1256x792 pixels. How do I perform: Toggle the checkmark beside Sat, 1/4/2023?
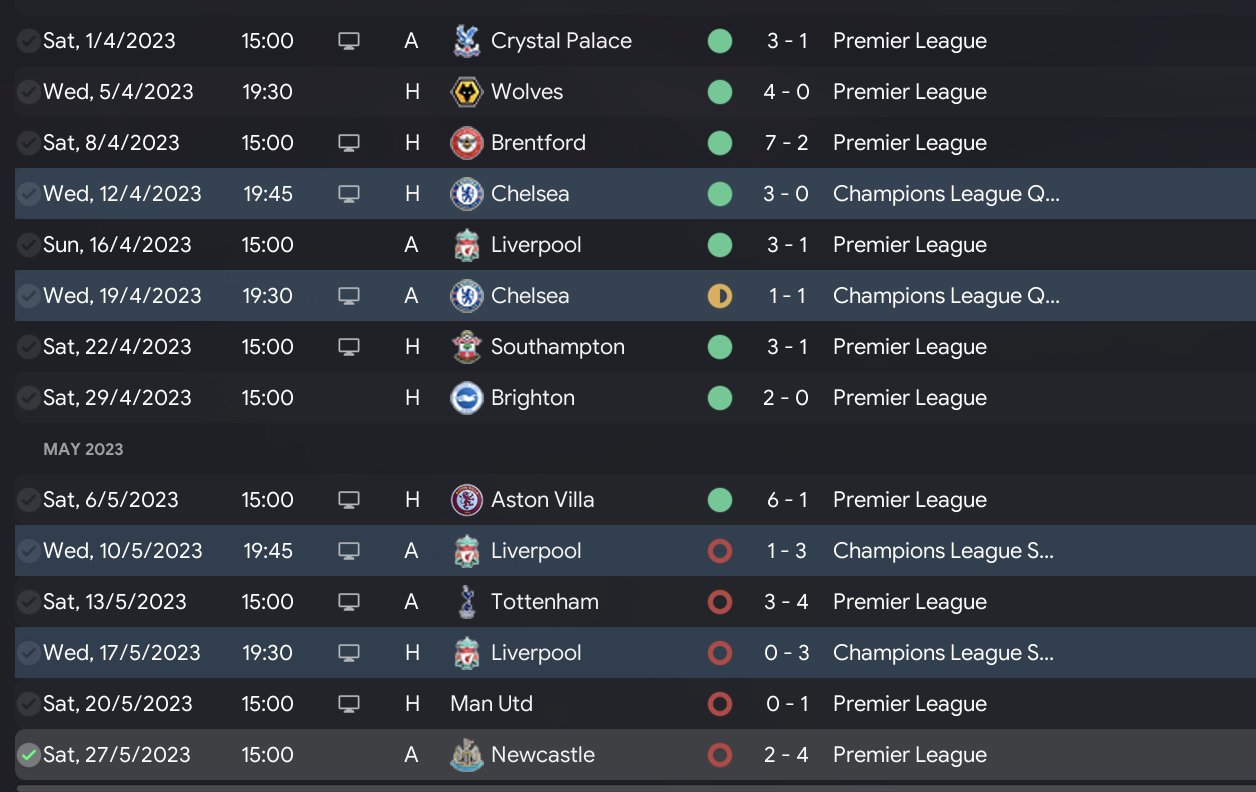(28, 41)
